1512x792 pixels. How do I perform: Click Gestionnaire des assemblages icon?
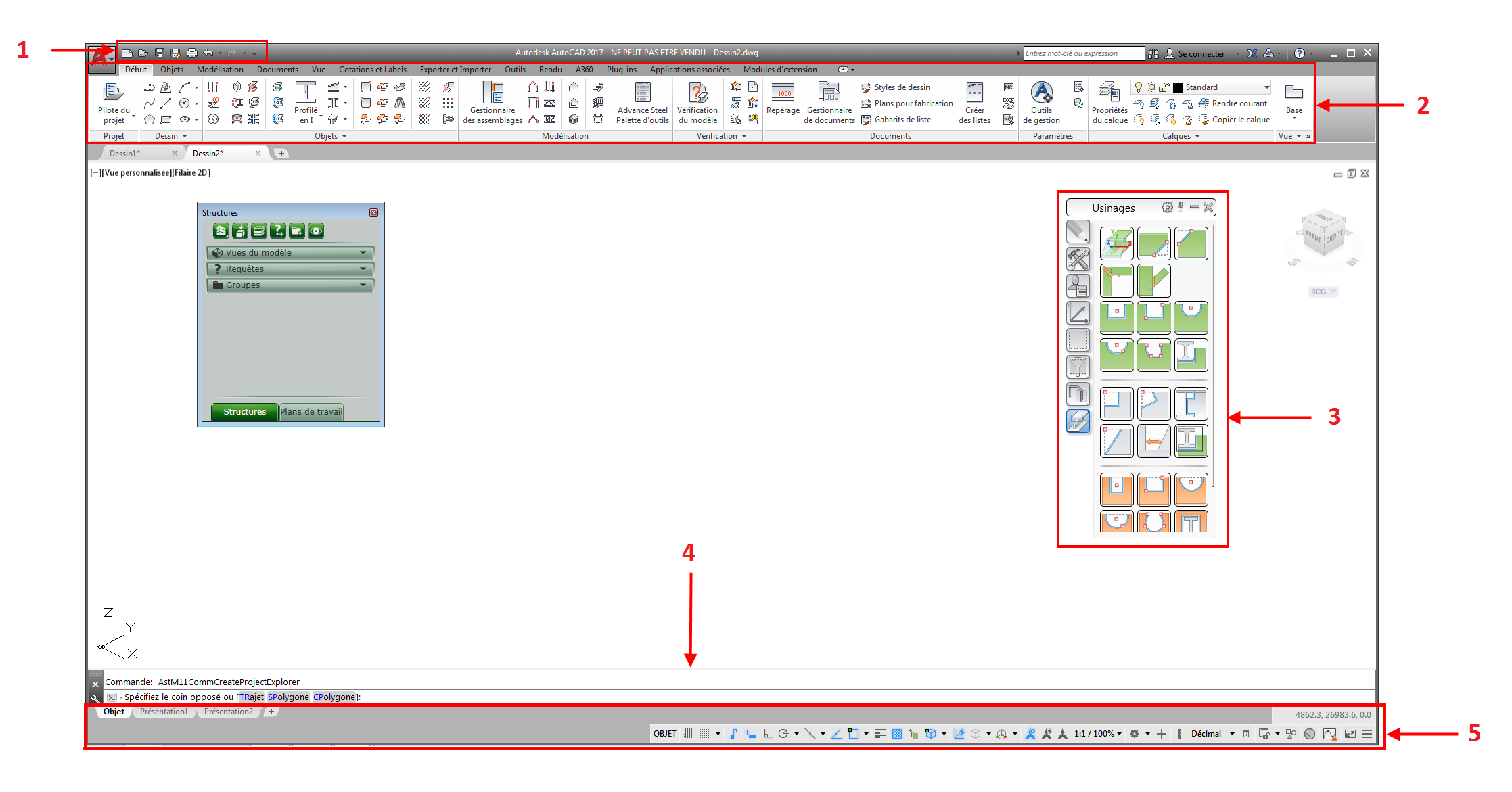(492, 93)
